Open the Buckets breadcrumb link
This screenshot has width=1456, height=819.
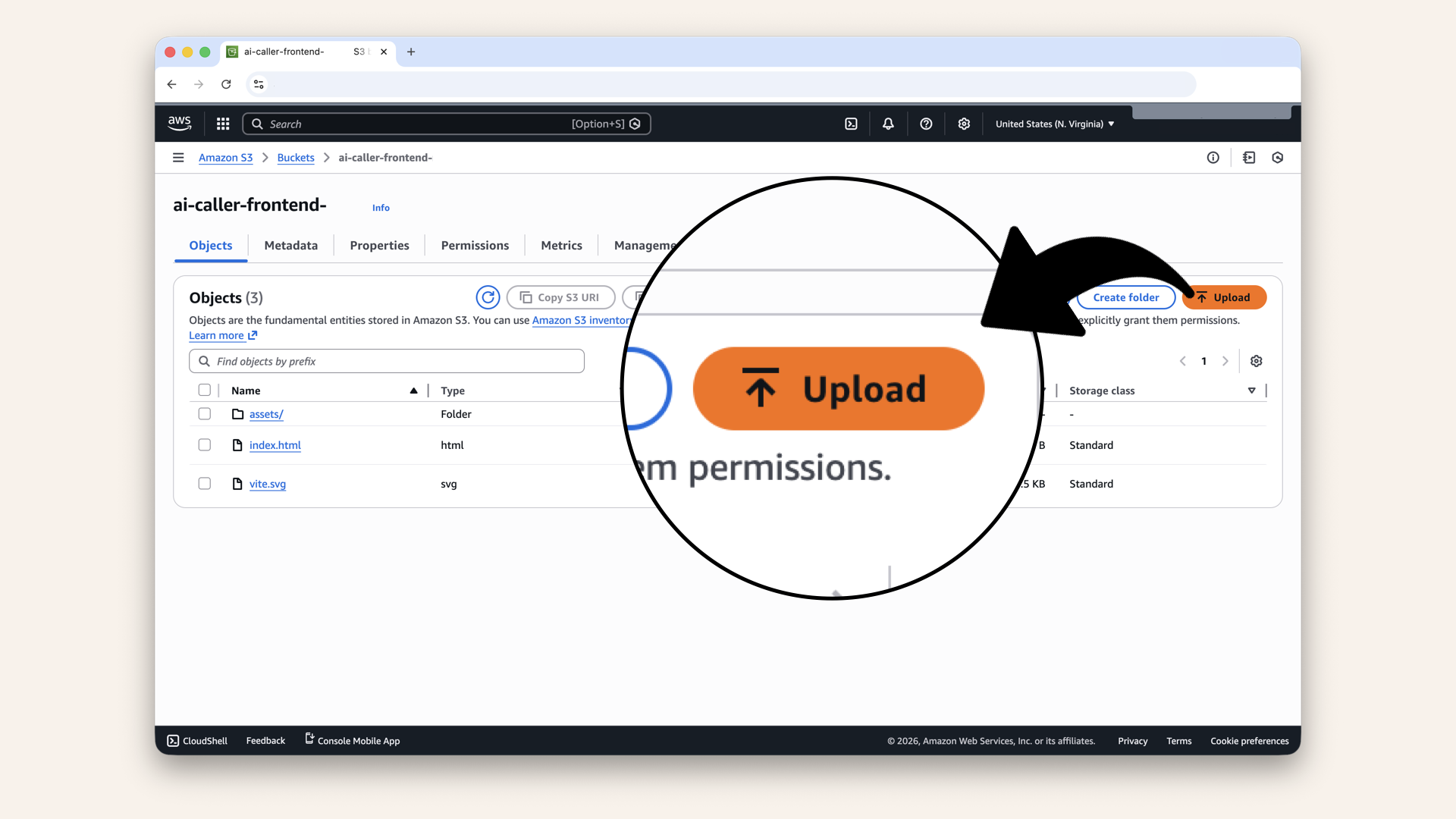296,158
